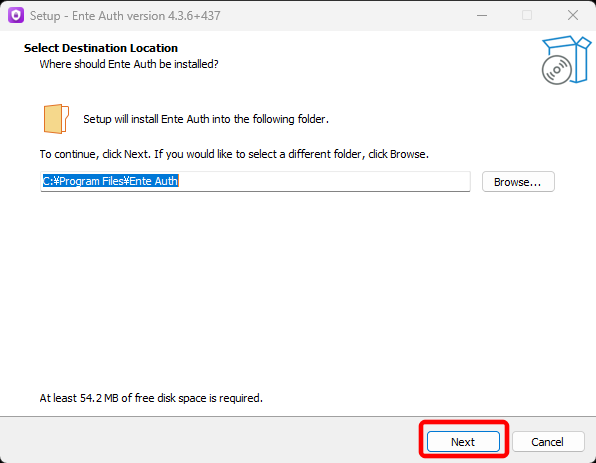Minimize the Setup window

coord(482,16)
